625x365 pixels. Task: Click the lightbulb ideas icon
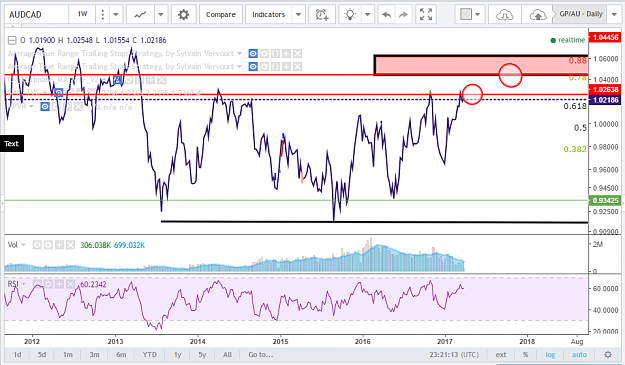350,15
